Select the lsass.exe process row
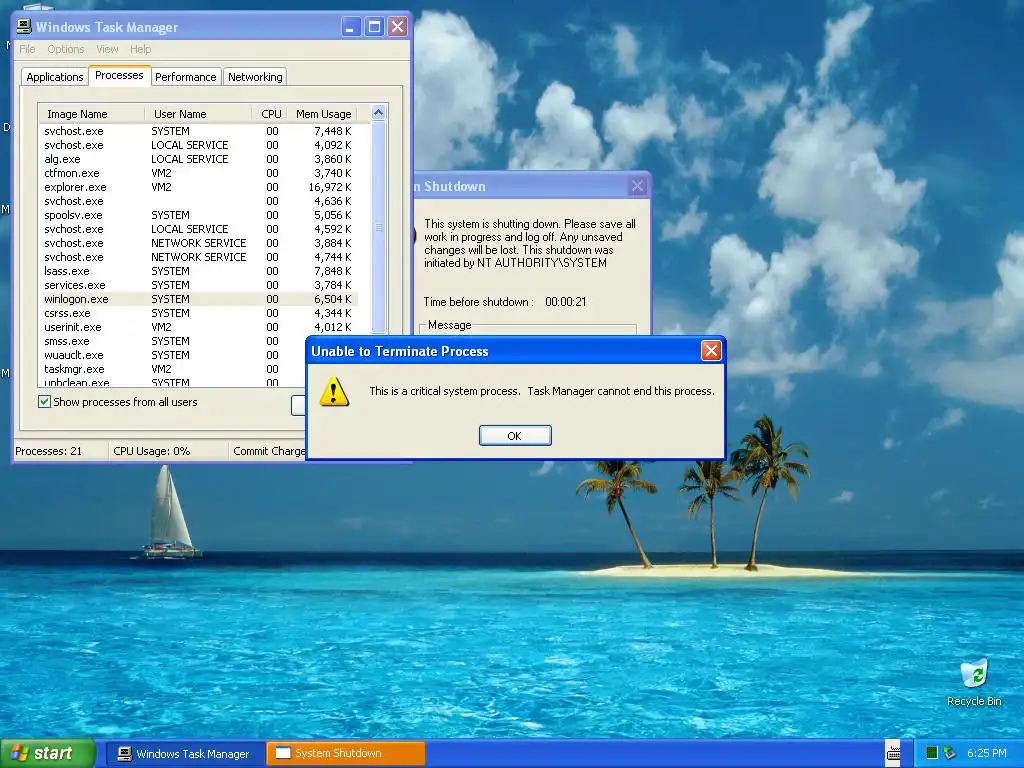Image resolution: width=1024 pixels, height=768 pixels. click(198, 271)
